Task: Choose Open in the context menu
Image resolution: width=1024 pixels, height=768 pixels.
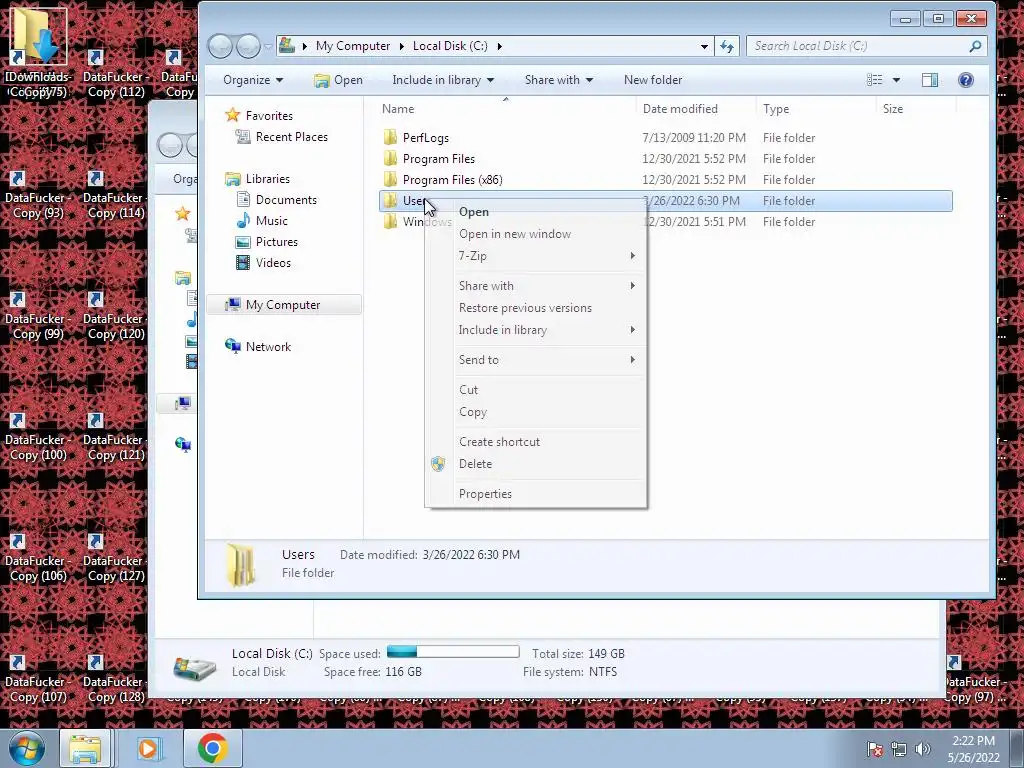Action: pos(473,212)
